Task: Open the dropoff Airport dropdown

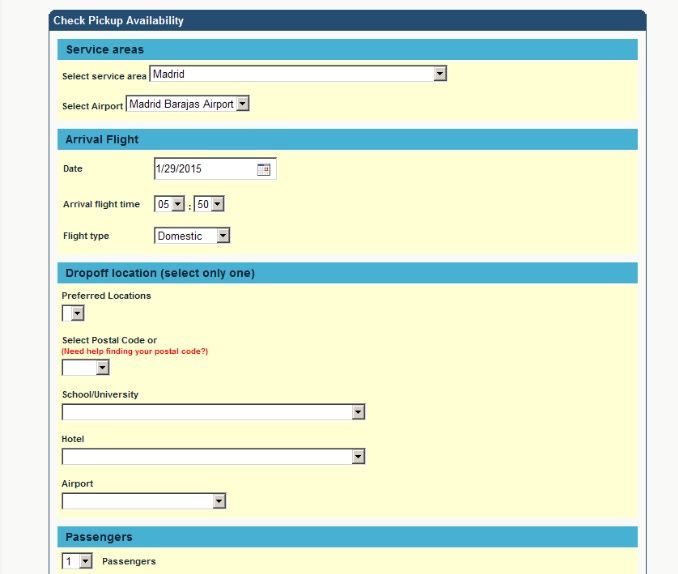Action: point(144,501)
